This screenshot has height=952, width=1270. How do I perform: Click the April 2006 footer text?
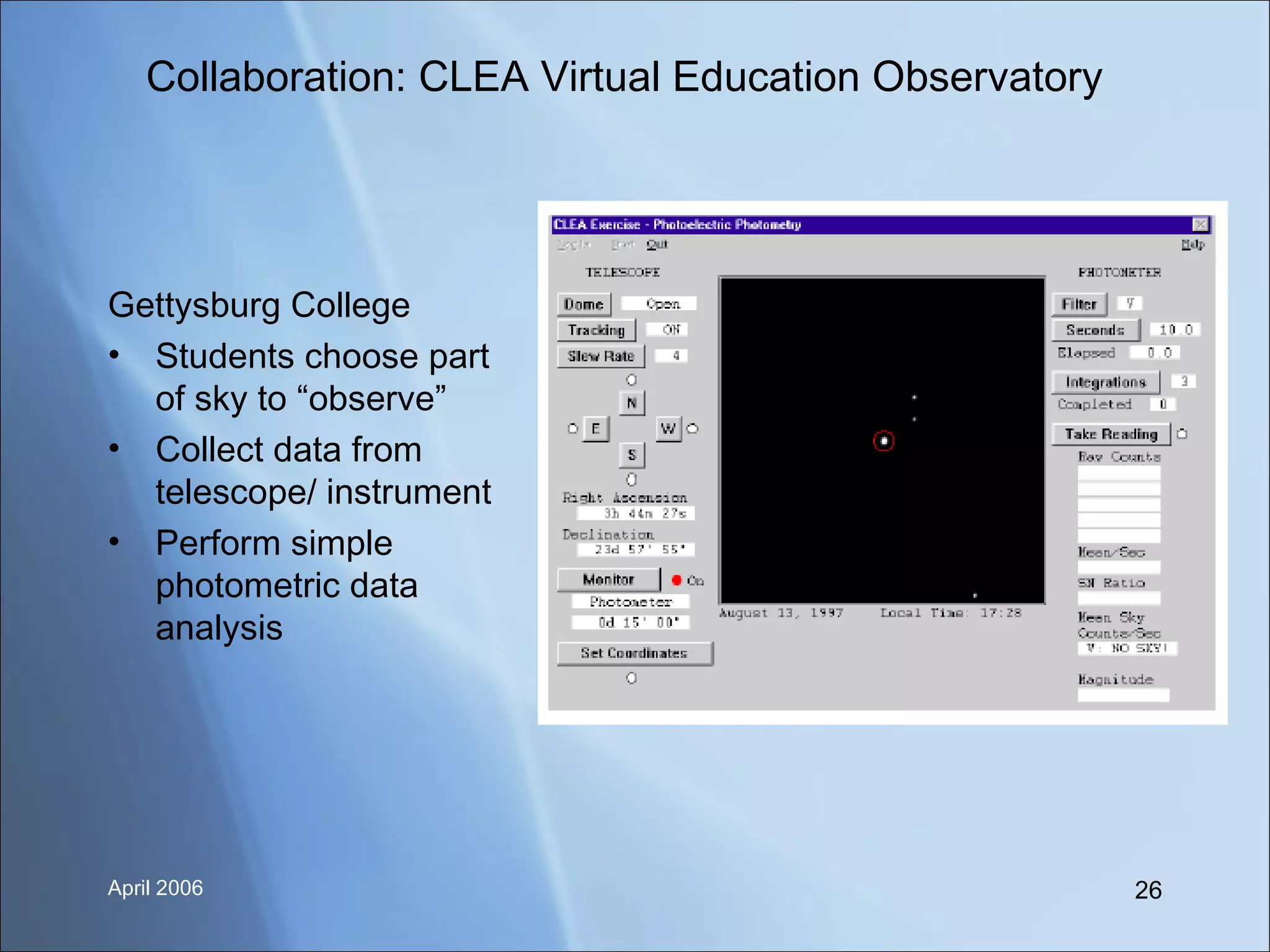point(155,888)
